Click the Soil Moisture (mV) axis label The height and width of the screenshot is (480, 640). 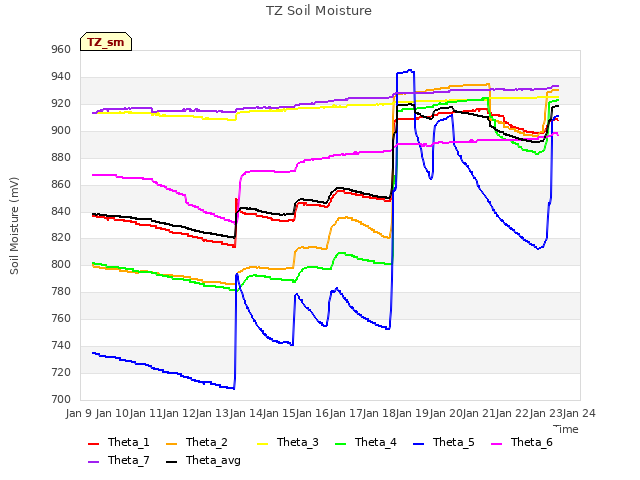(14, 226)
